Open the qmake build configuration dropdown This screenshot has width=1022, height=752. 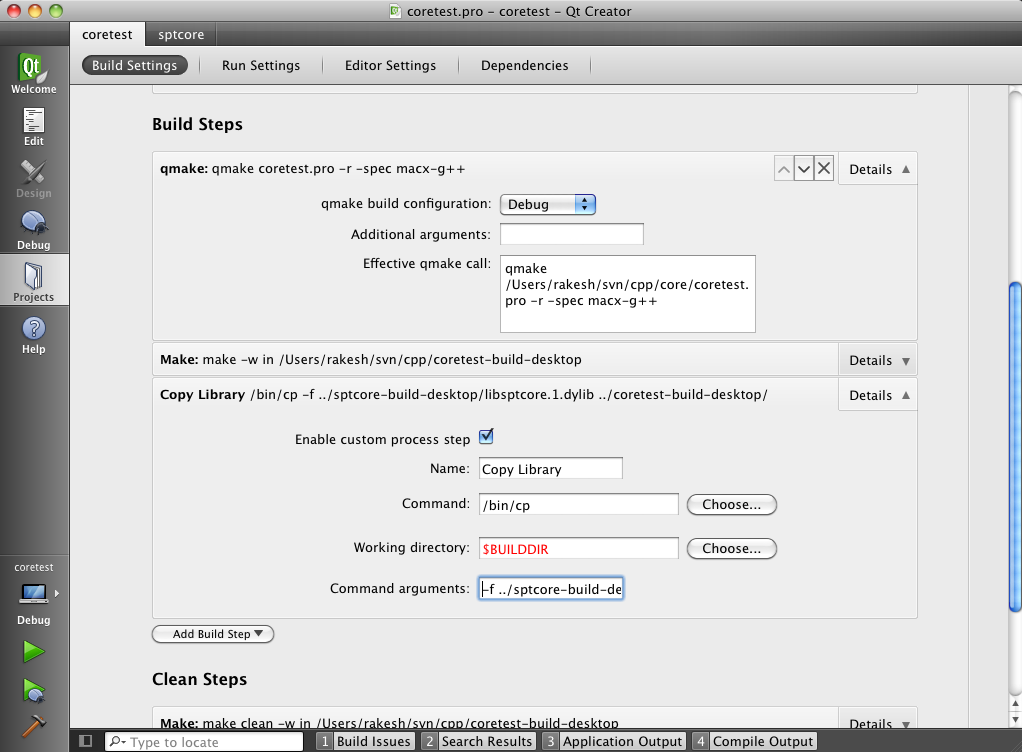coord(548,205)
